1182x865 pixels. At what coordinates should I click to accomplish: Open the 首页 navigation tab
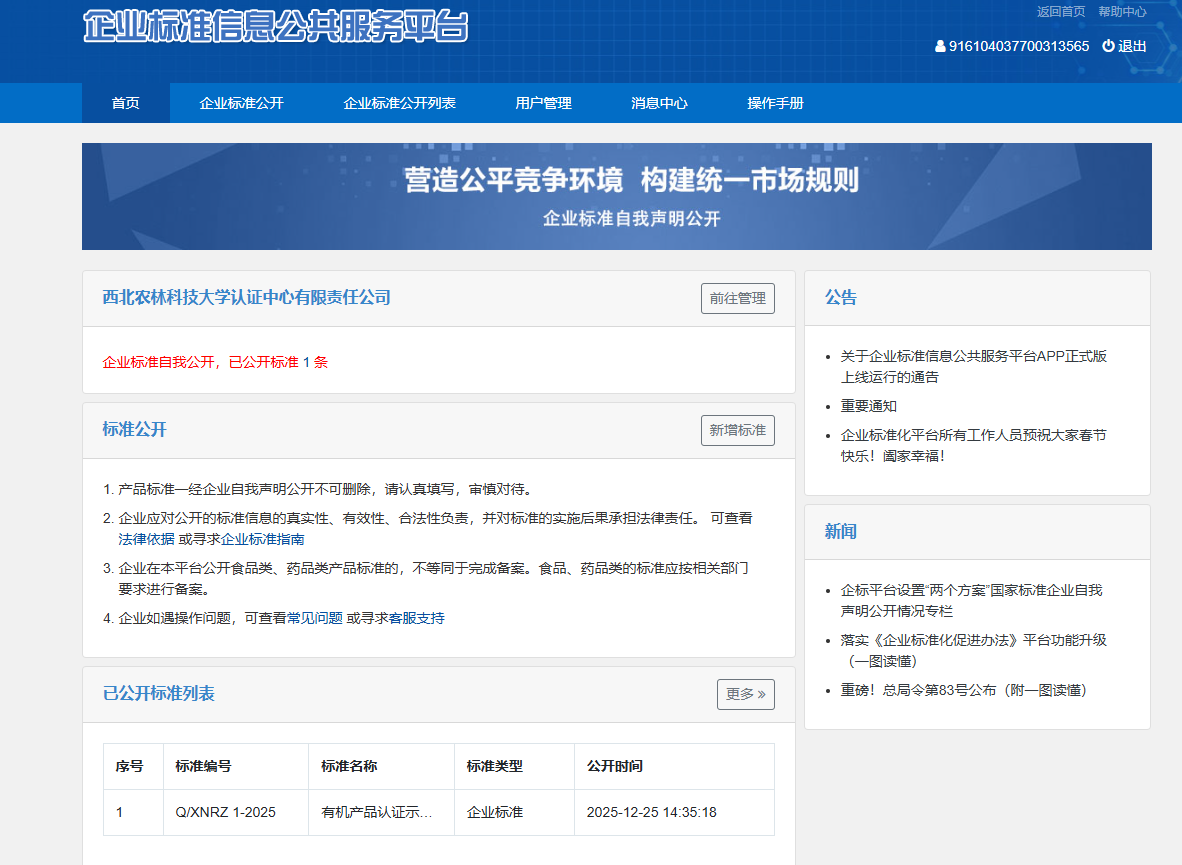(x=125, y=103)
